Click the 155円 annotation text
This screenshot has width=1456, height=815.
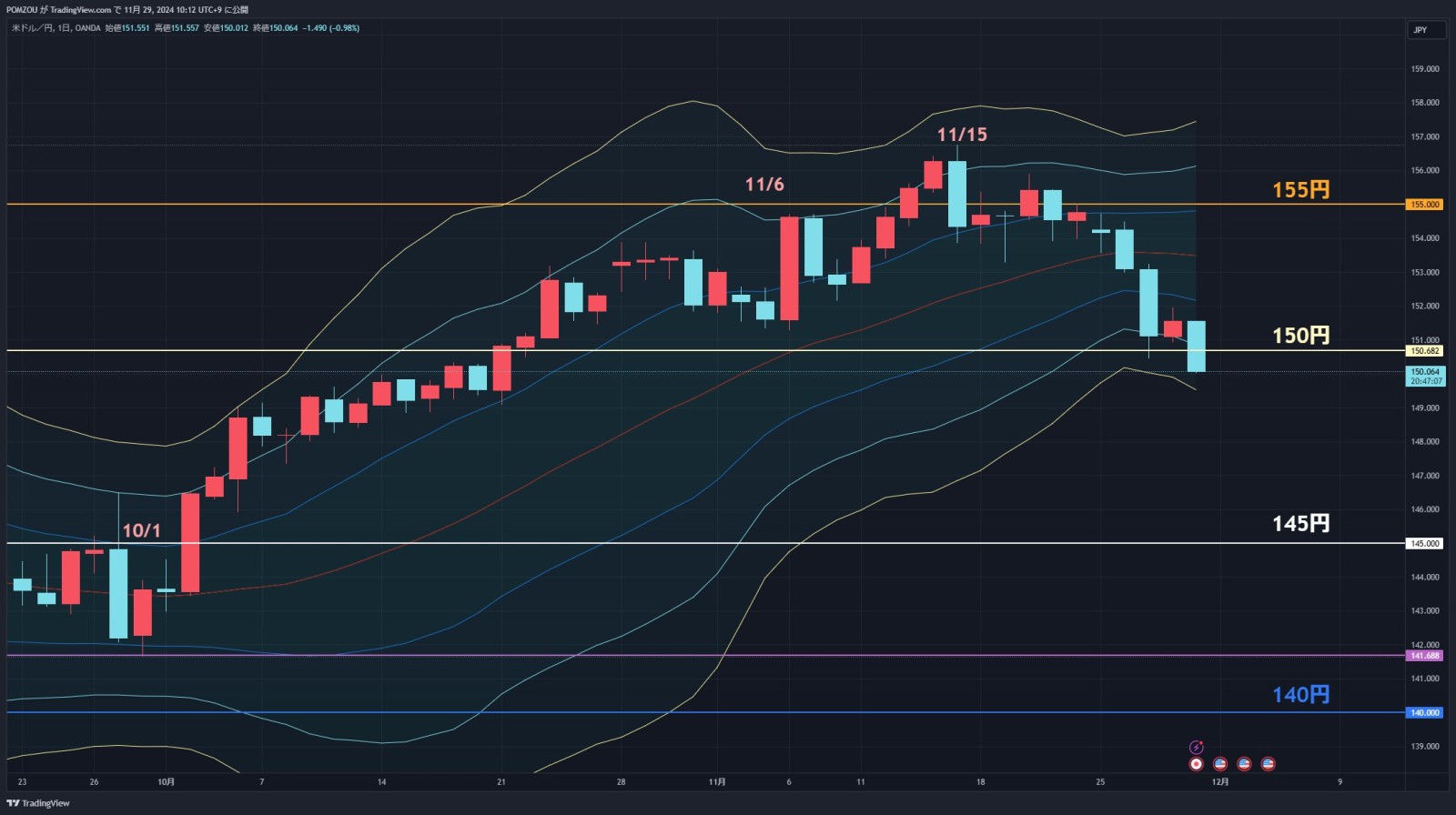click(1300, 190)
